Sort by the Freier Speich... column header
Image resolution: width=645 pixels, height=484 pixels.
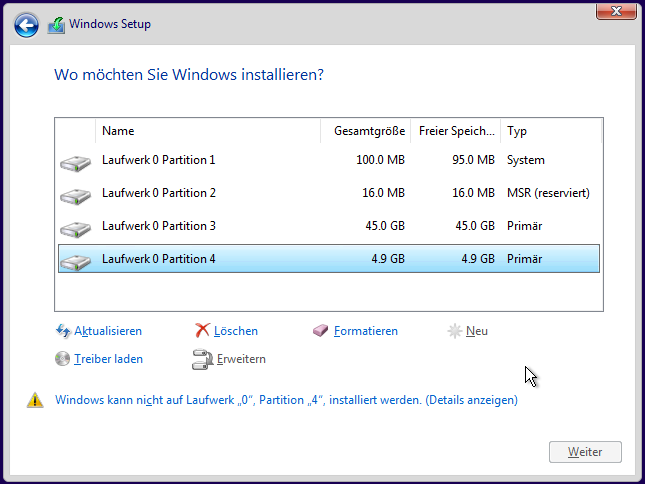pos(455,131)
